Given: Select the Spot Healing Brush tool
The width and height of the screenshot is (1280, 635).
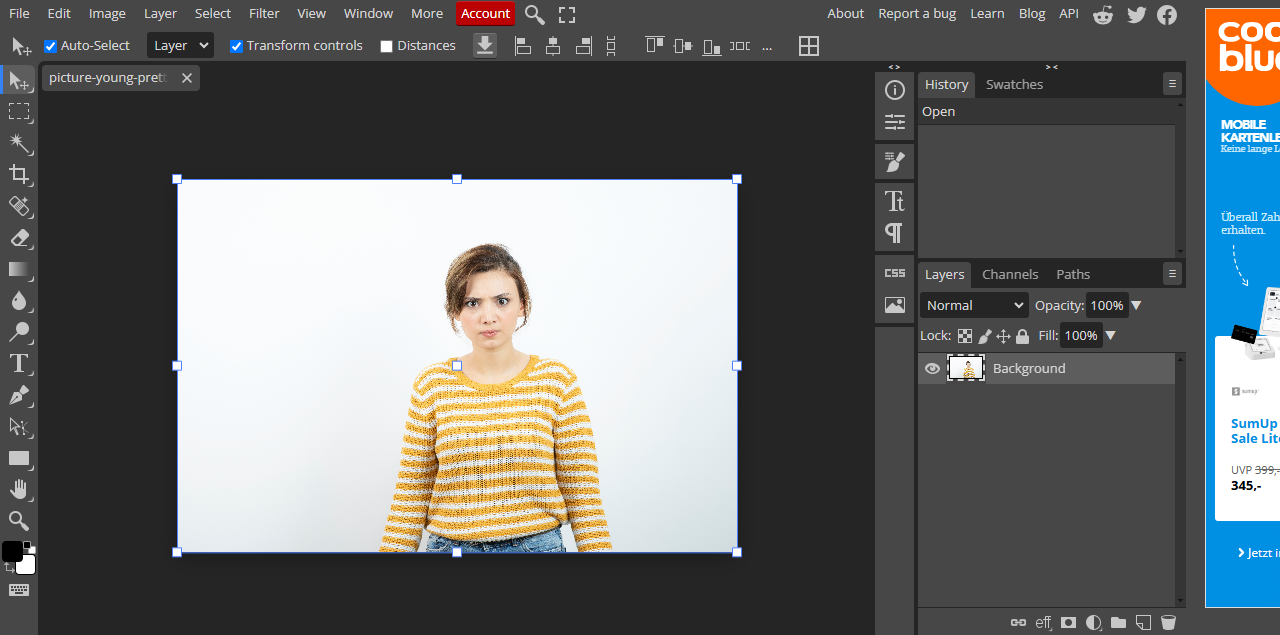Looking at the screenshot, I should pyautogui.click(x=19, y=206).
